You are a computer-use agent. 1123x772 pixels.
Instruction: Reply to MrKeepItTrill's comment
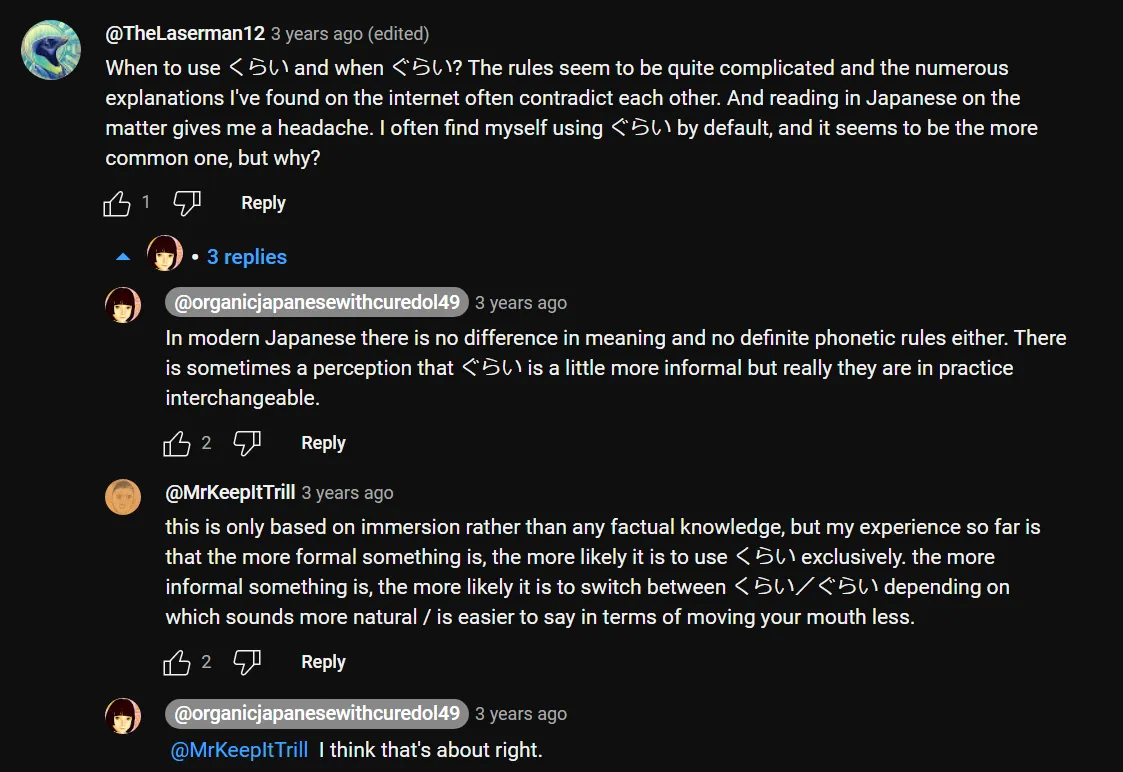(323, 662)
